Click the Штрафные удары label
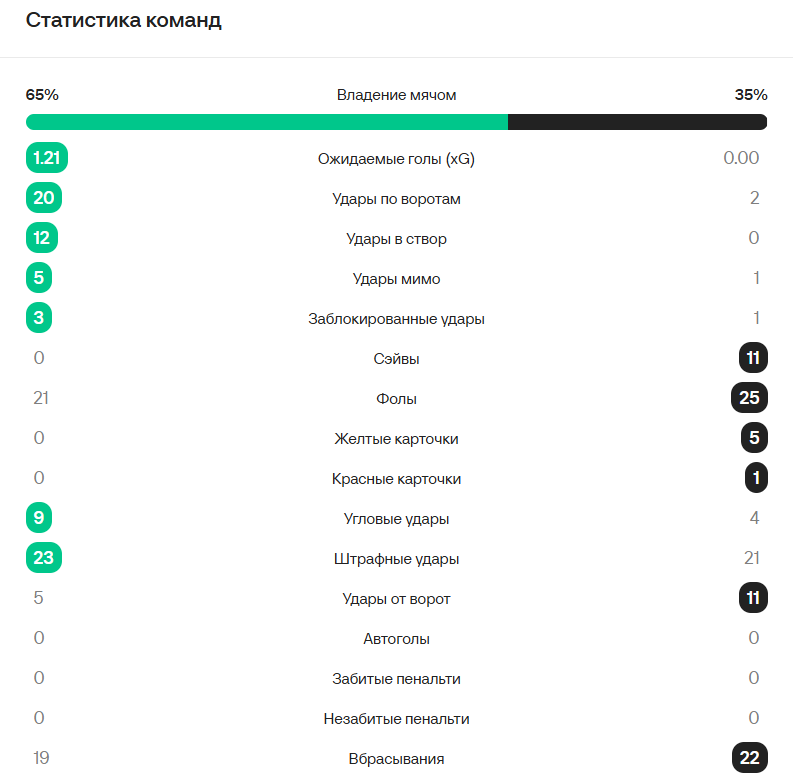 pos(396,559)
